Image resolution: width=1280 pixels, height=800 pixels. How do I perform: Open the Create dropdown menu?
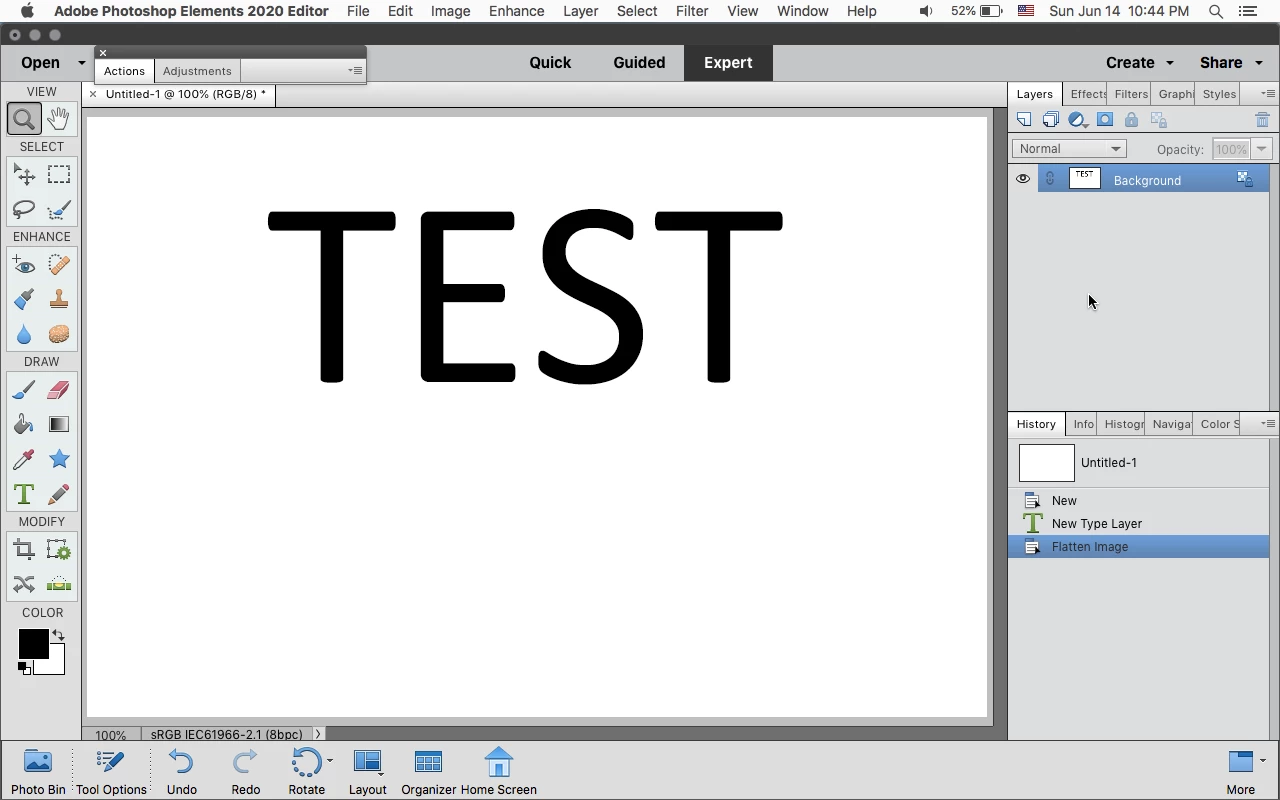tap(1139, 62)
